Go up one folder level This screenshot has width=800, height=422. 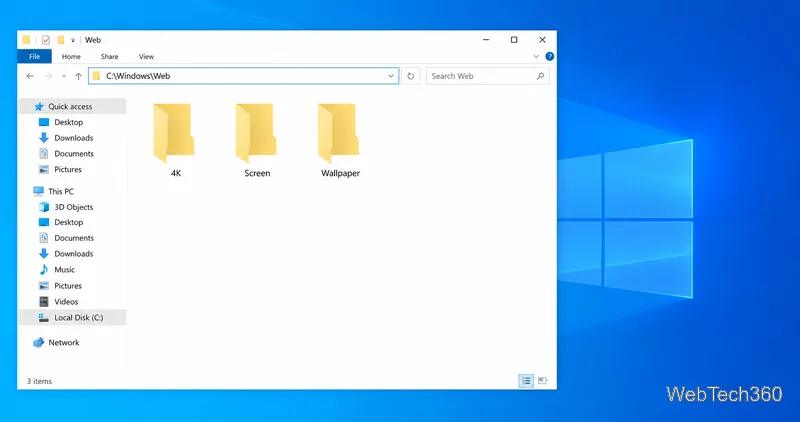click(x=78, y=76)
